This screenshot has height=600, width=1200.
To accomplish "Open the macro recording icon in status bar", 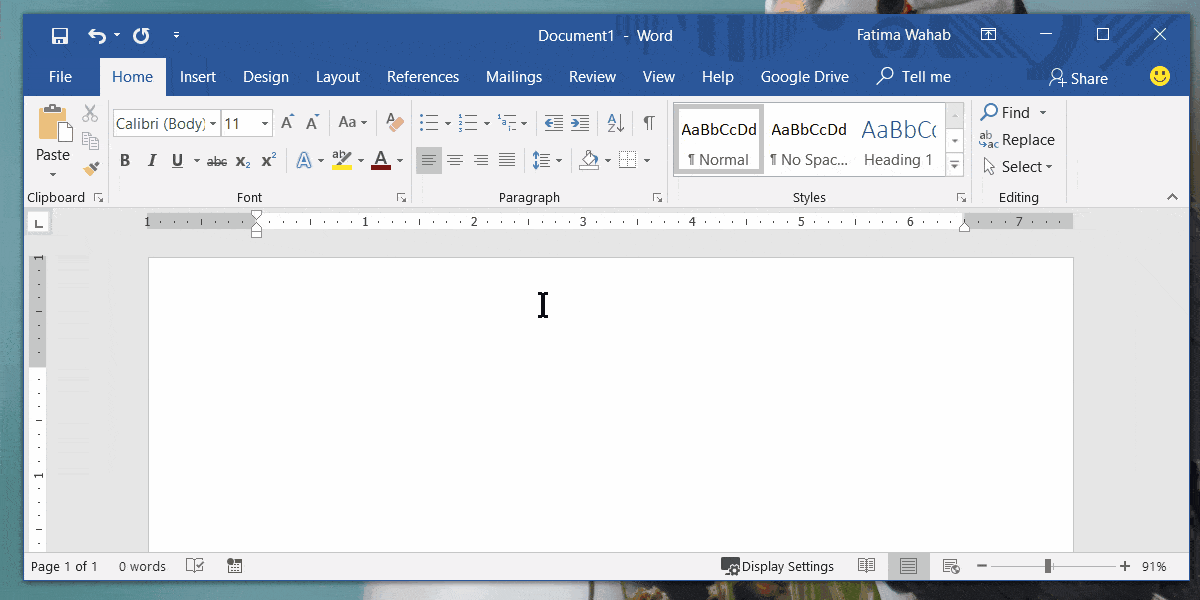I will [x=235, y=566].
